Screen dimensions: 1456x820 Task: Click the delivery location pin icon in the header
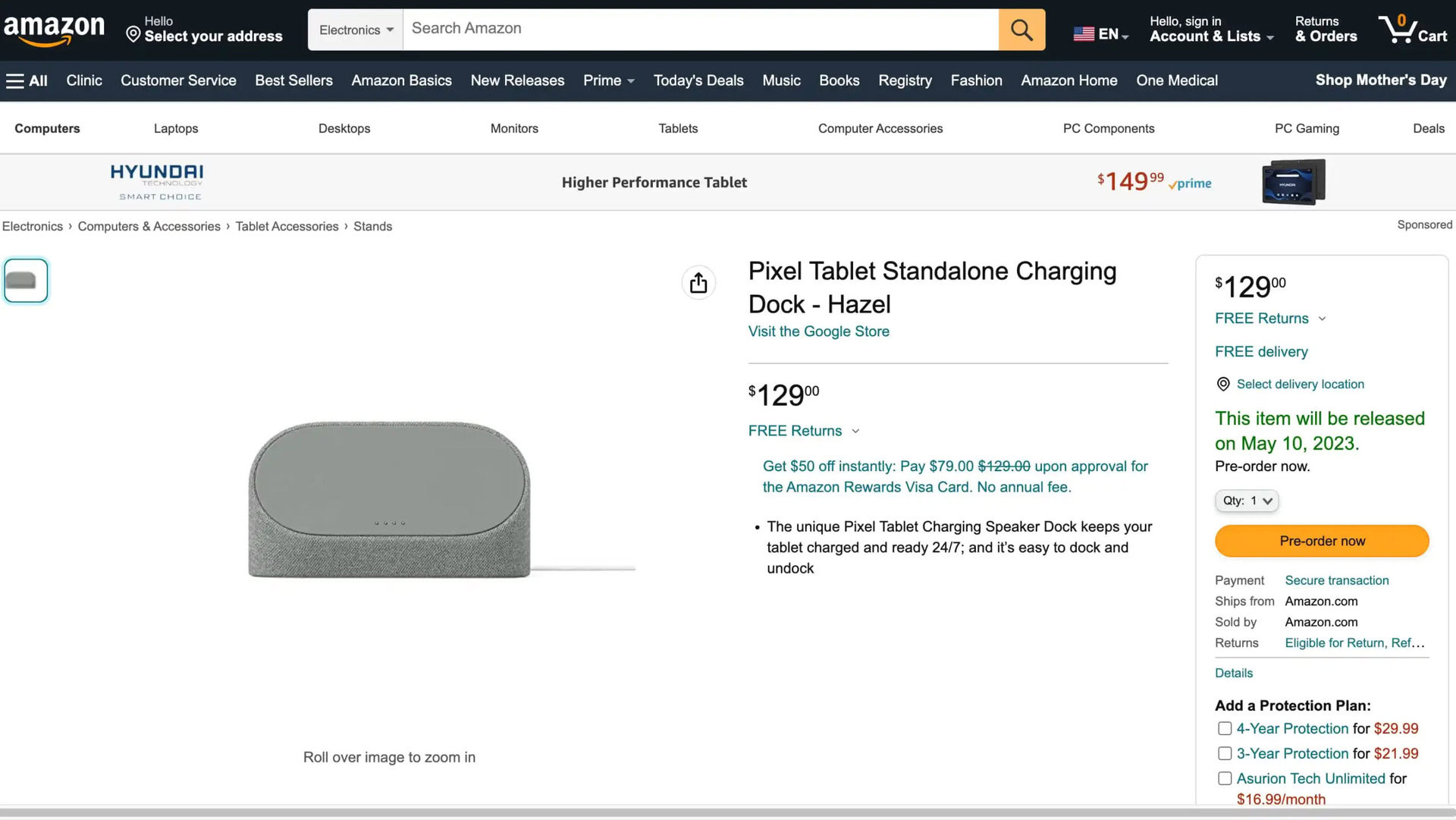point(133,35)
